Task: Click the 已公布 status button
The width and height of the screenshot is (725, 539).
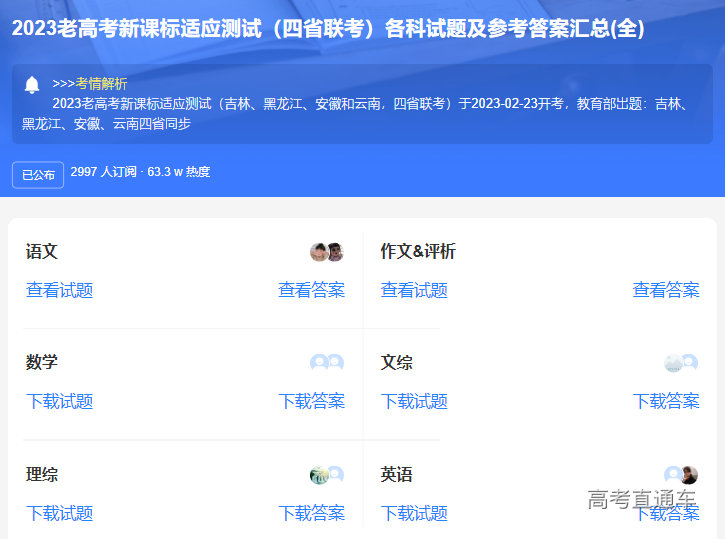Action: [38, 175]
